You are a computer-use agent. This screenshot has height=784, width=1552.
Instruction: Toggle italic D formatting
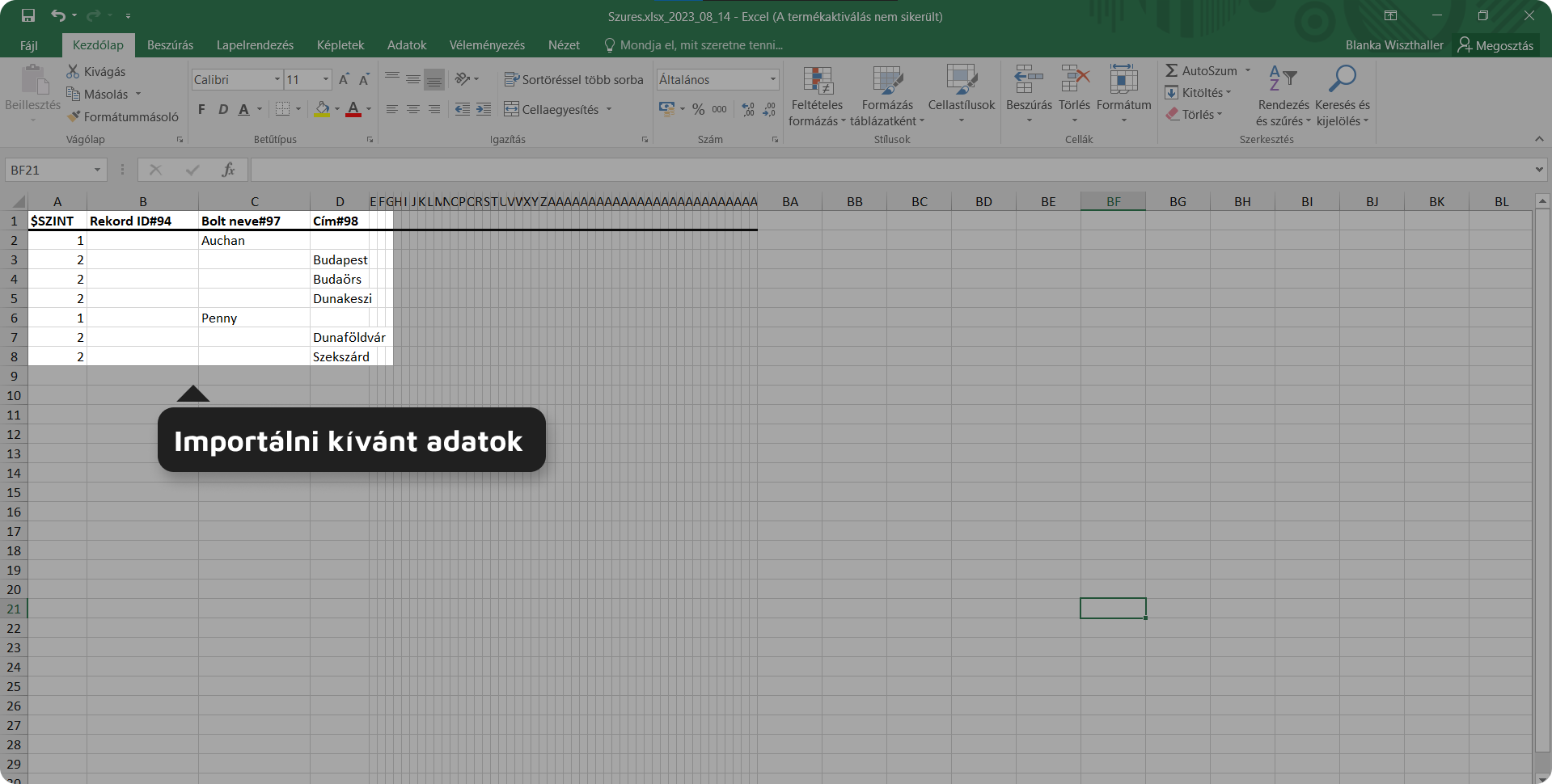[x=223, y=109]
